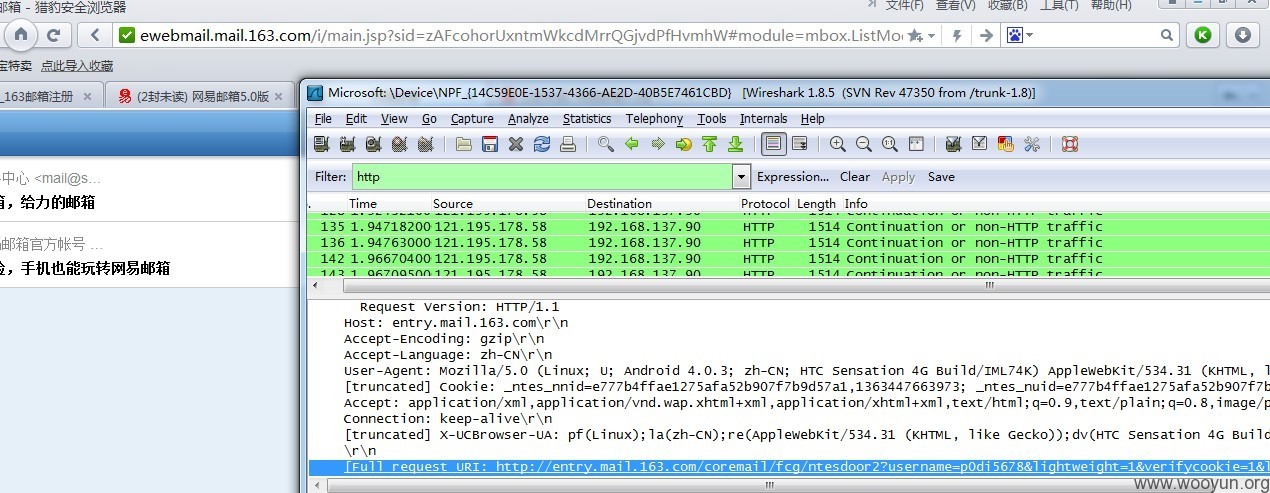The width and height of the screenshot is (1270, 493).
Task: Open Wireshark File menu
Action: pos(323,118)
